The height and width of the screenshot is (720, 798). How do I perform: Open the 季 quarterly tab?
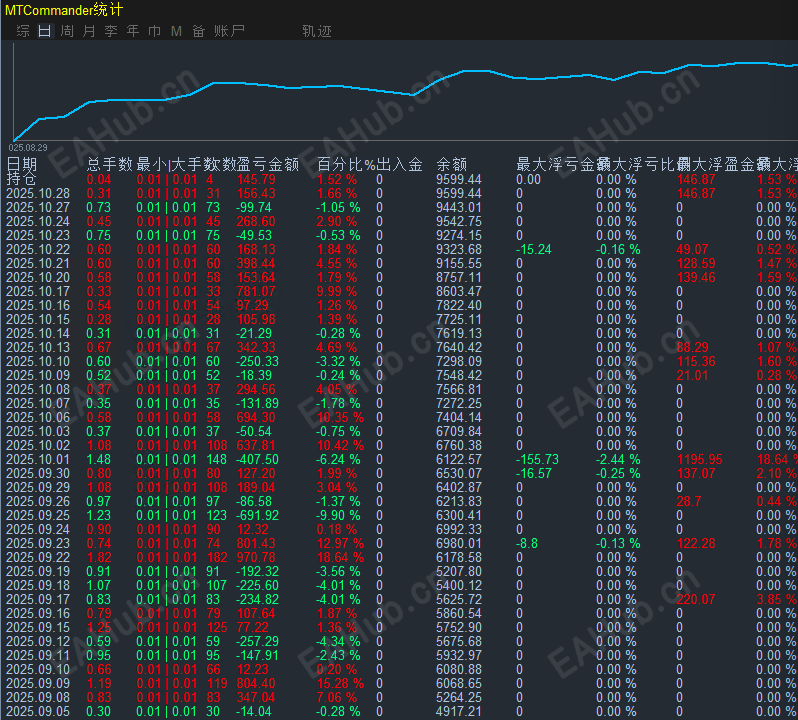point(111,31)
